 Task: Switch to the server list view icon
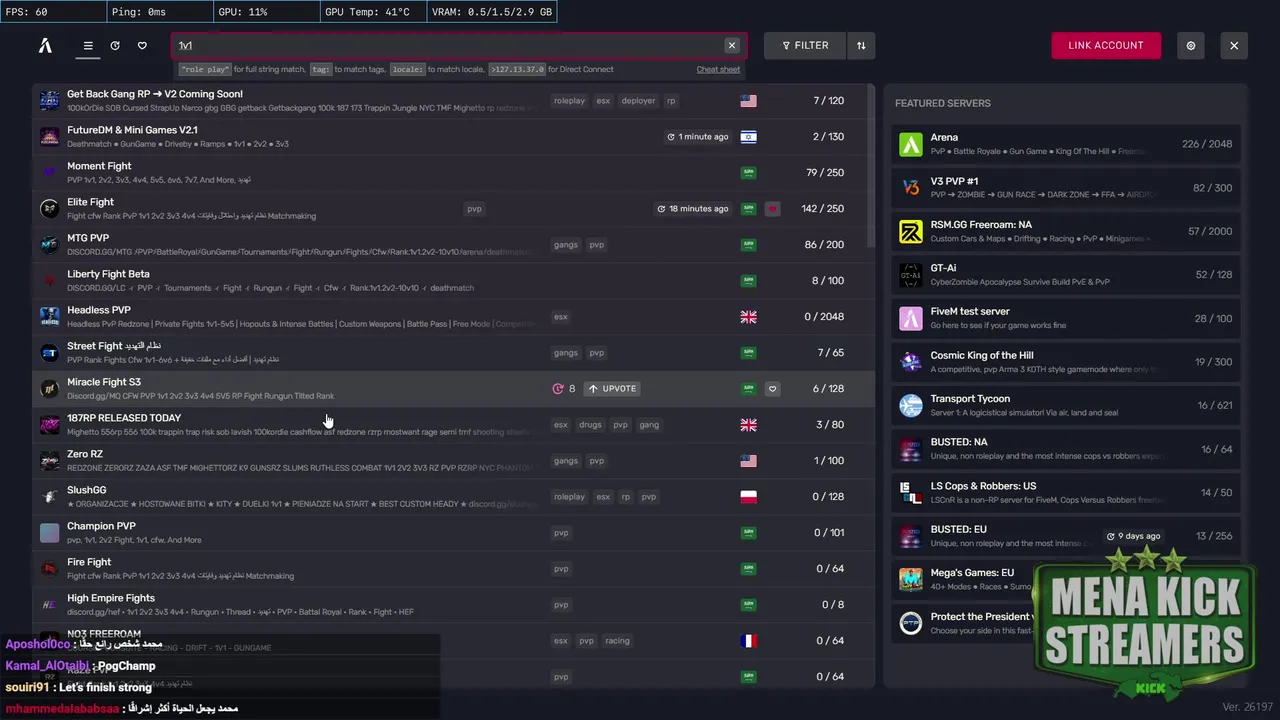click(88, 46)
